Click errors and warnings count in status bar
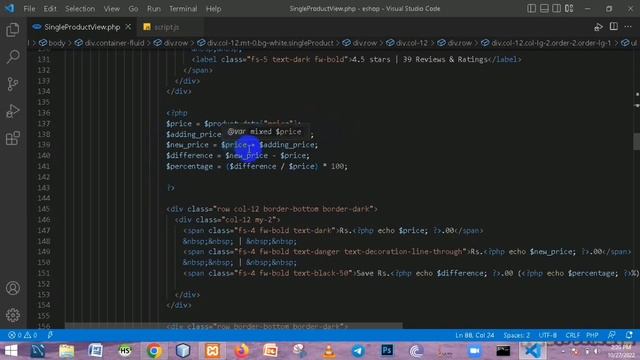 23,335
